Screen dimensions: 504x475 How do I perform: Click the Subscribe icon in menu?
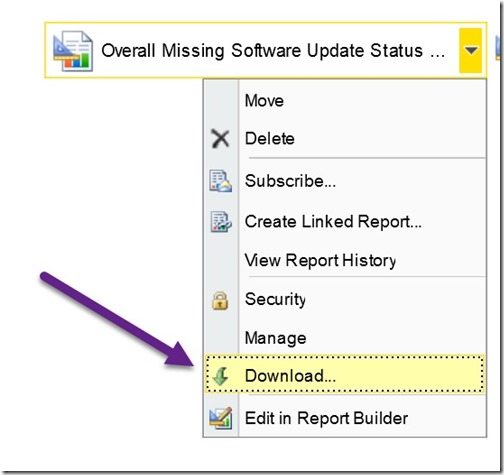(220, 181)
